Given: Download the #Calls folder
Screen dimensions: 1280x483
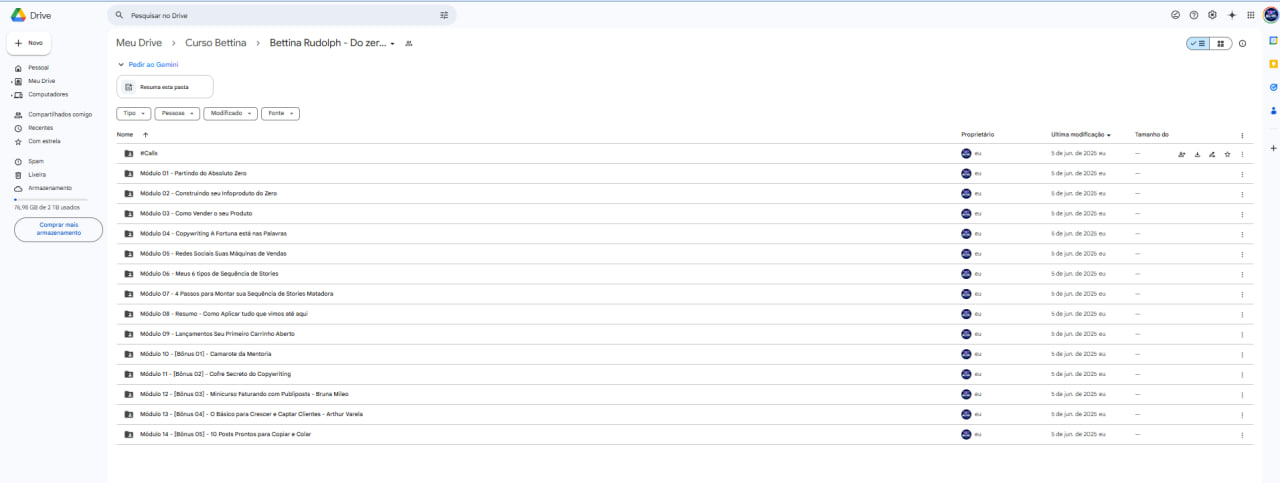Looking at the screenshot, I should point(1197,154).
